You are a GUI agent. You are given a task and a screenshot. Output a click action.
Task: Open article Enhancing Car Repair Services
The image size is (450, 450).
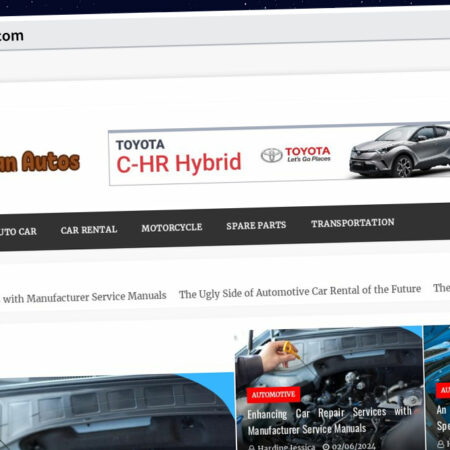[x=329, y=421]
